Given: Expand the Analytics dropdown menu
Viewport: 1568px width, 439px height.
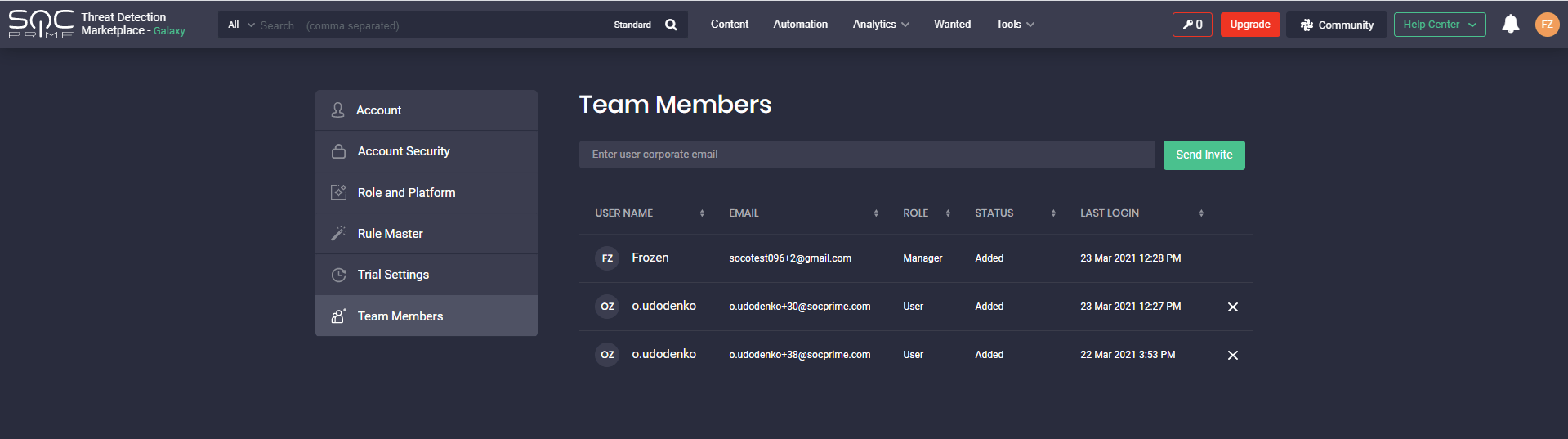Looking at the screenshot, I should [x=881, y=25].
